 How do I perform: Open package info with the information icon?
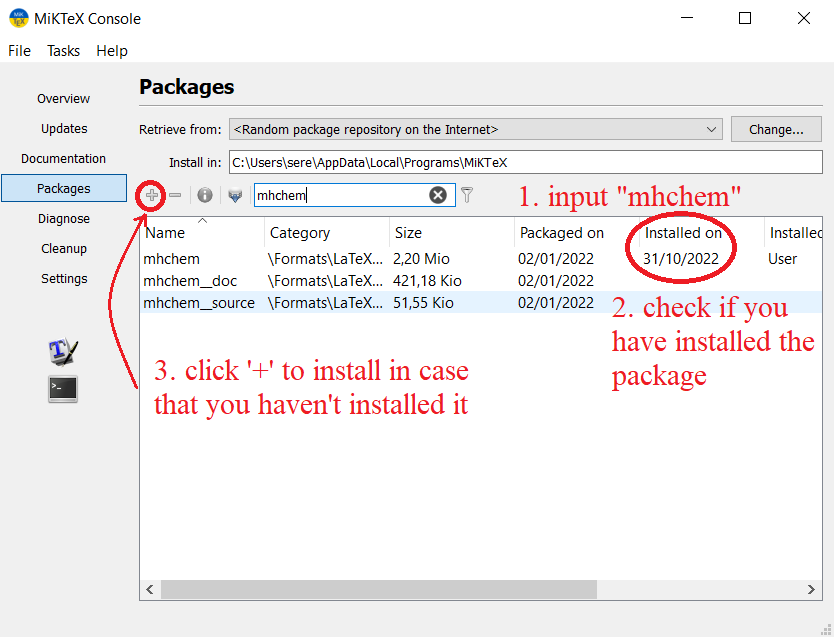[204, 196]
